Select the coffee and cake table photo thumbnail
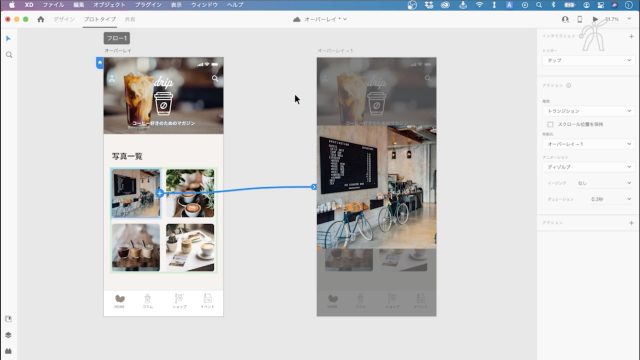The height and width of the screenshot is (360, 640). tap(190, 247)
